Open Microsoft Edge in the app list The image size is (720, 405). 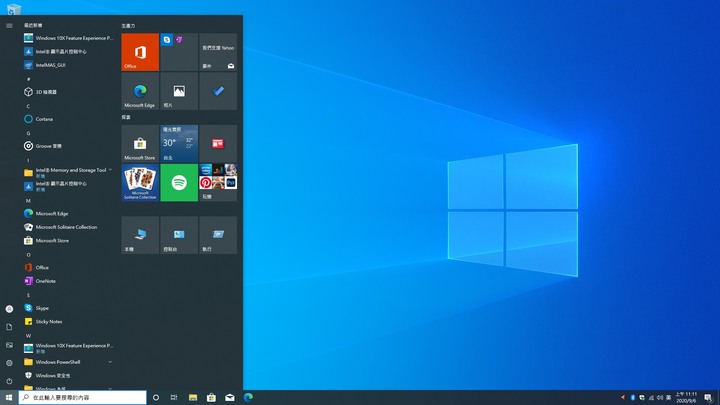click(x=68, y=214)
